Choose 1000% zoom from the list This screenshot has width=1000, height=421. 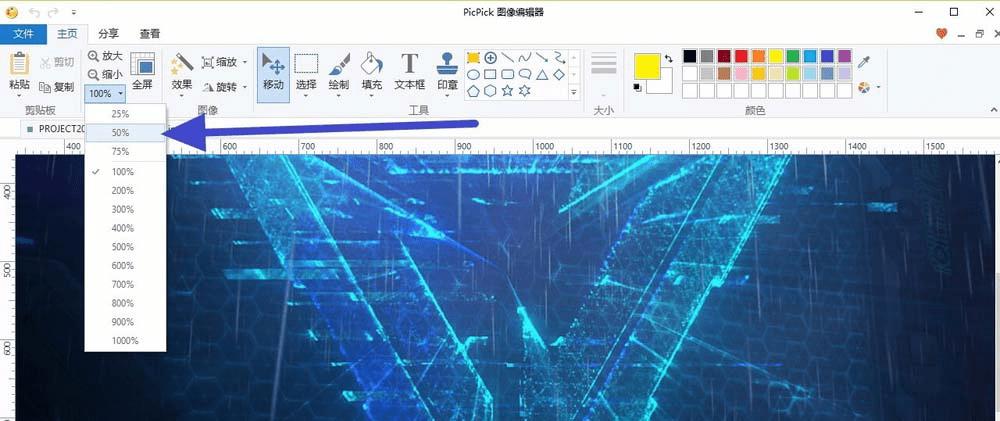[125, 341]
